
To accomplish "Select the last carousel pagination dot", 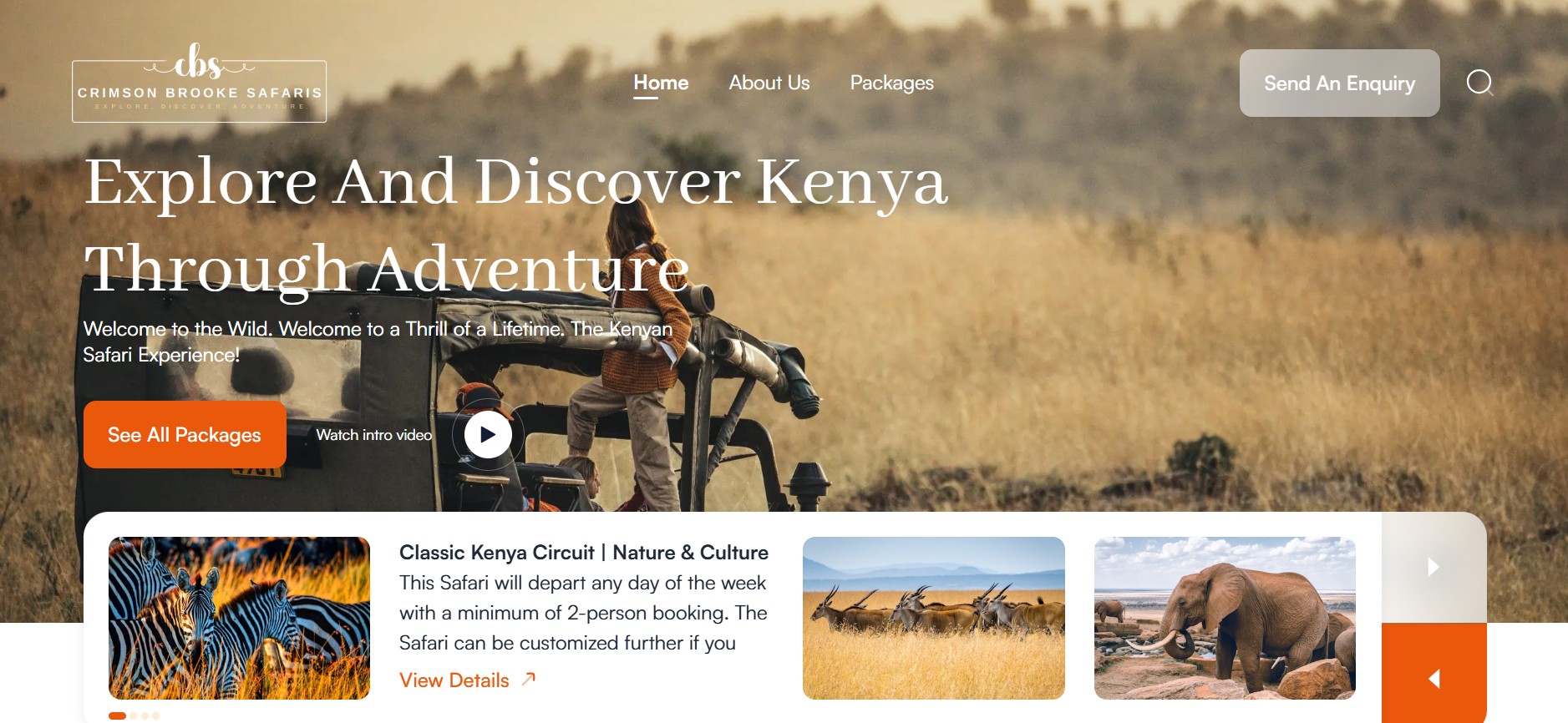I will click(x=155, y=715).
